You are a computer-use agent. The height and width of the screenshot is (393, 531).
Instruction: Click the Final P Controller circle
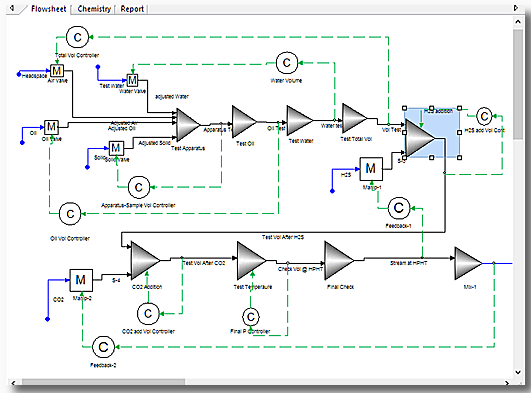(x=251, y=317)
